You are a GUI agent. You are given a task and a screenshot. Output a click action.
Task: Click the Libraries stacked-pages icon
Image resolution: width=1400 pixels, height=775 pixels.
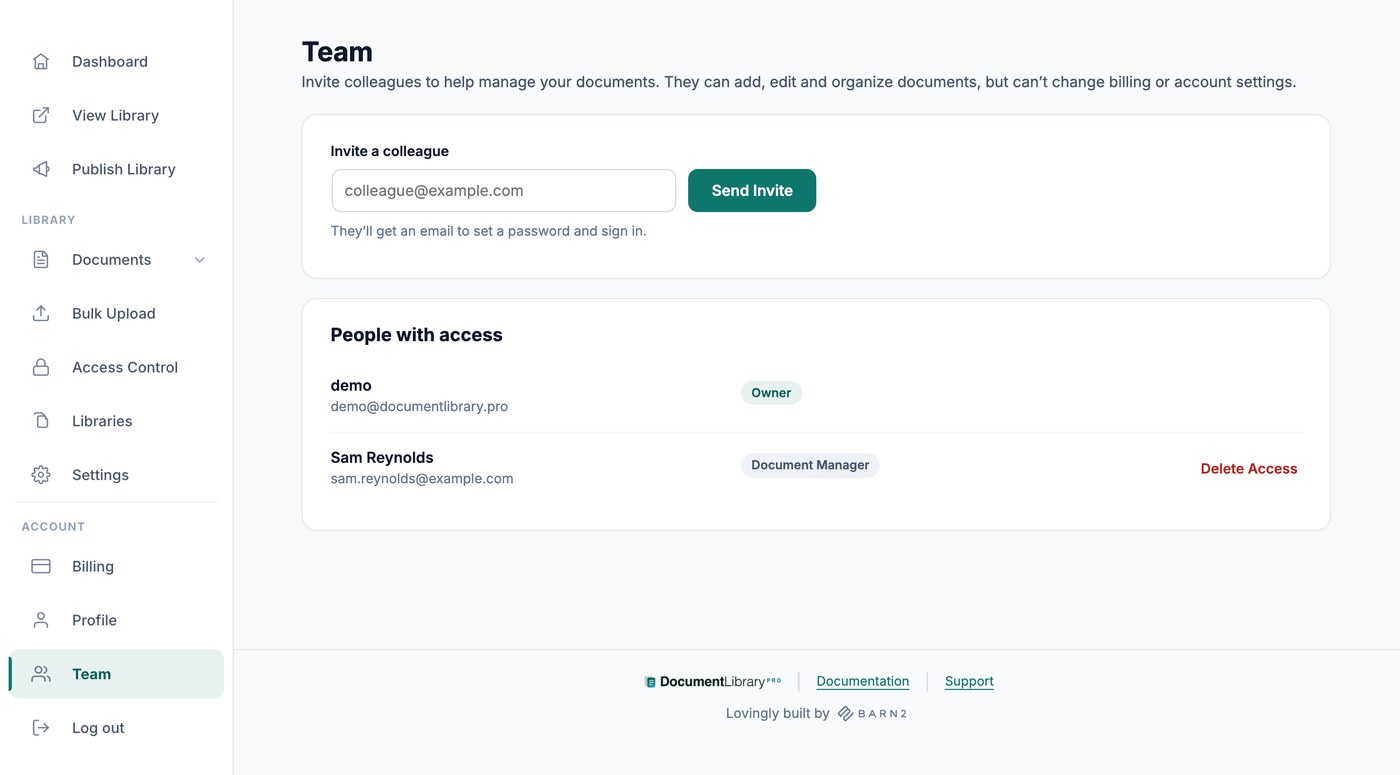[41, 422]
